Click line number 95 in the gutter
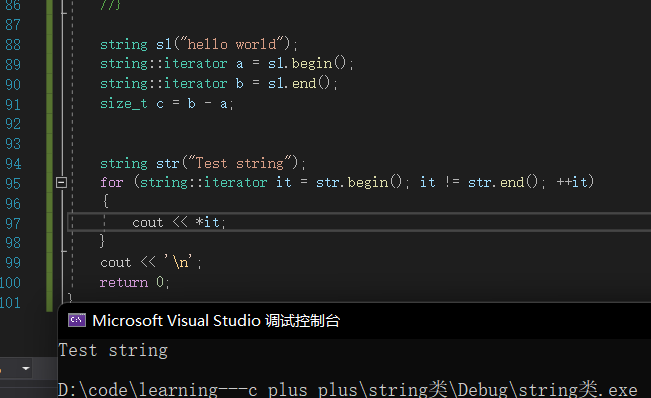Screen dimensions: 651x398 13,183
